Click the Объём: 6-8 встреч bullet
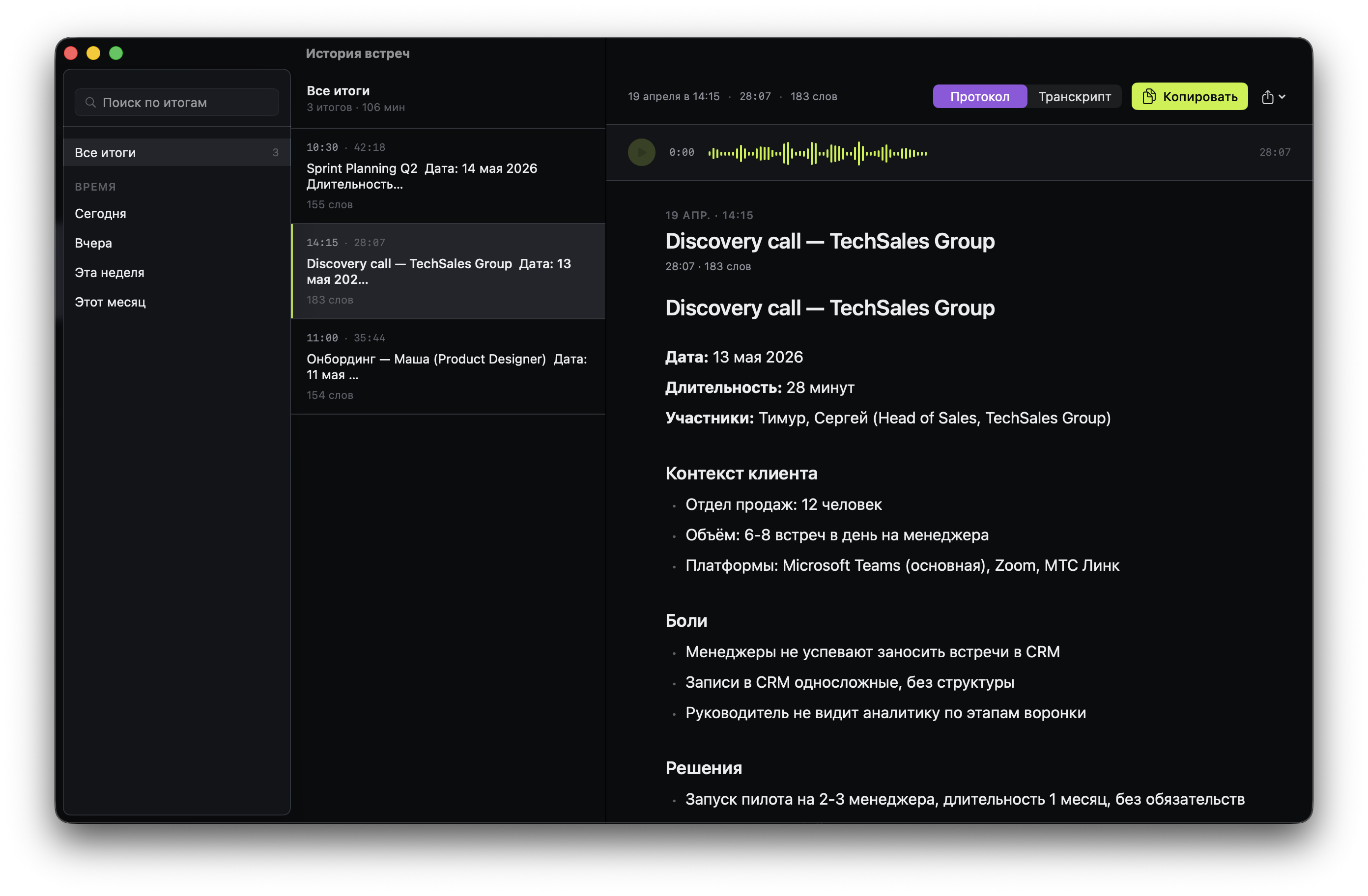This screenshot has height=896, width=1368. click(836, 535)
